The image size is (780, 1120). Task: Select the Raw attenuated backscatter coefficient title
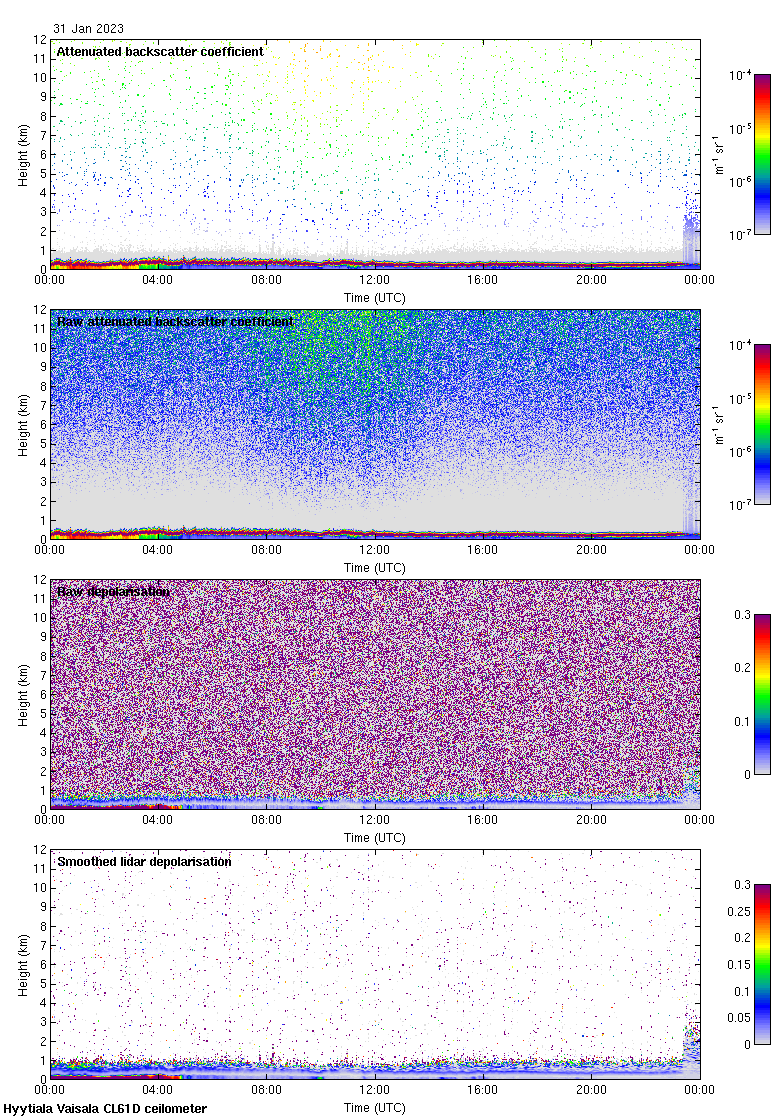(175, 321)
